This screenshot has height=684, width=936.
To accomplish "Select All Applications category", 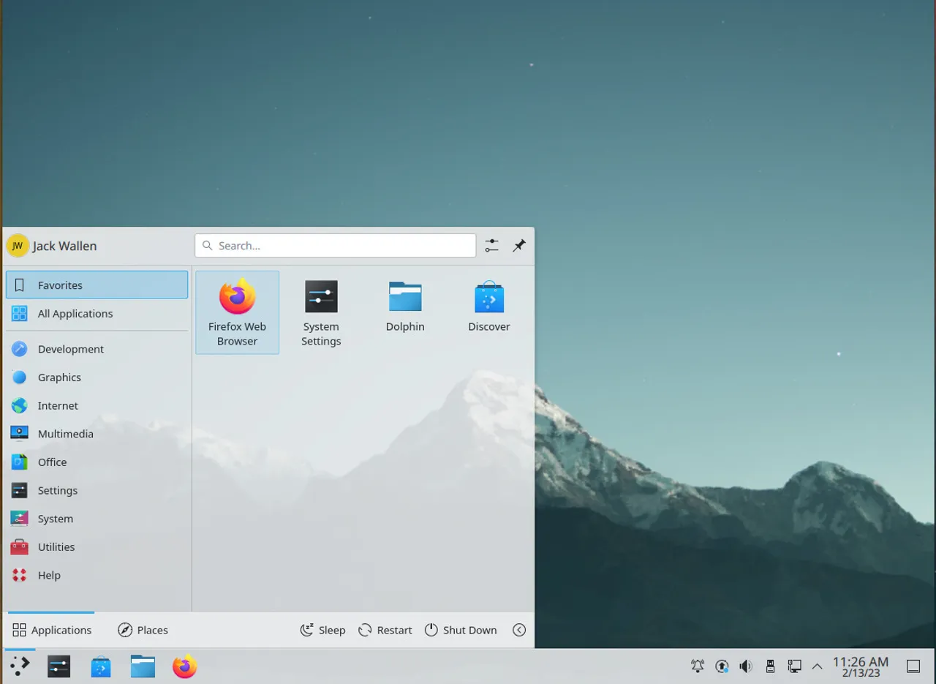I will (x=97, y=313).
